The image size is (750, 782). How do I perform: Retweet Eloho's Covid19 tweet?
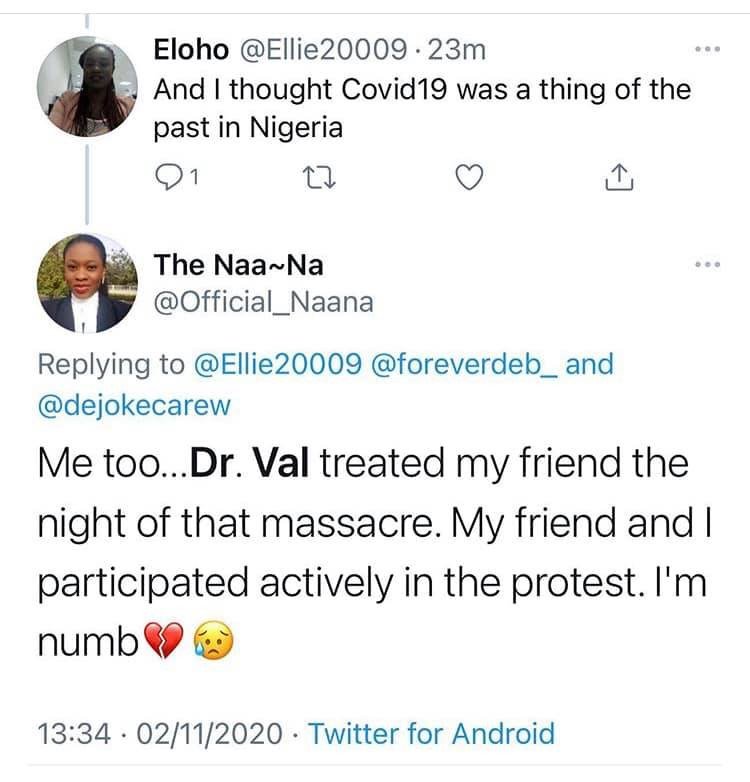click(319, 178)
